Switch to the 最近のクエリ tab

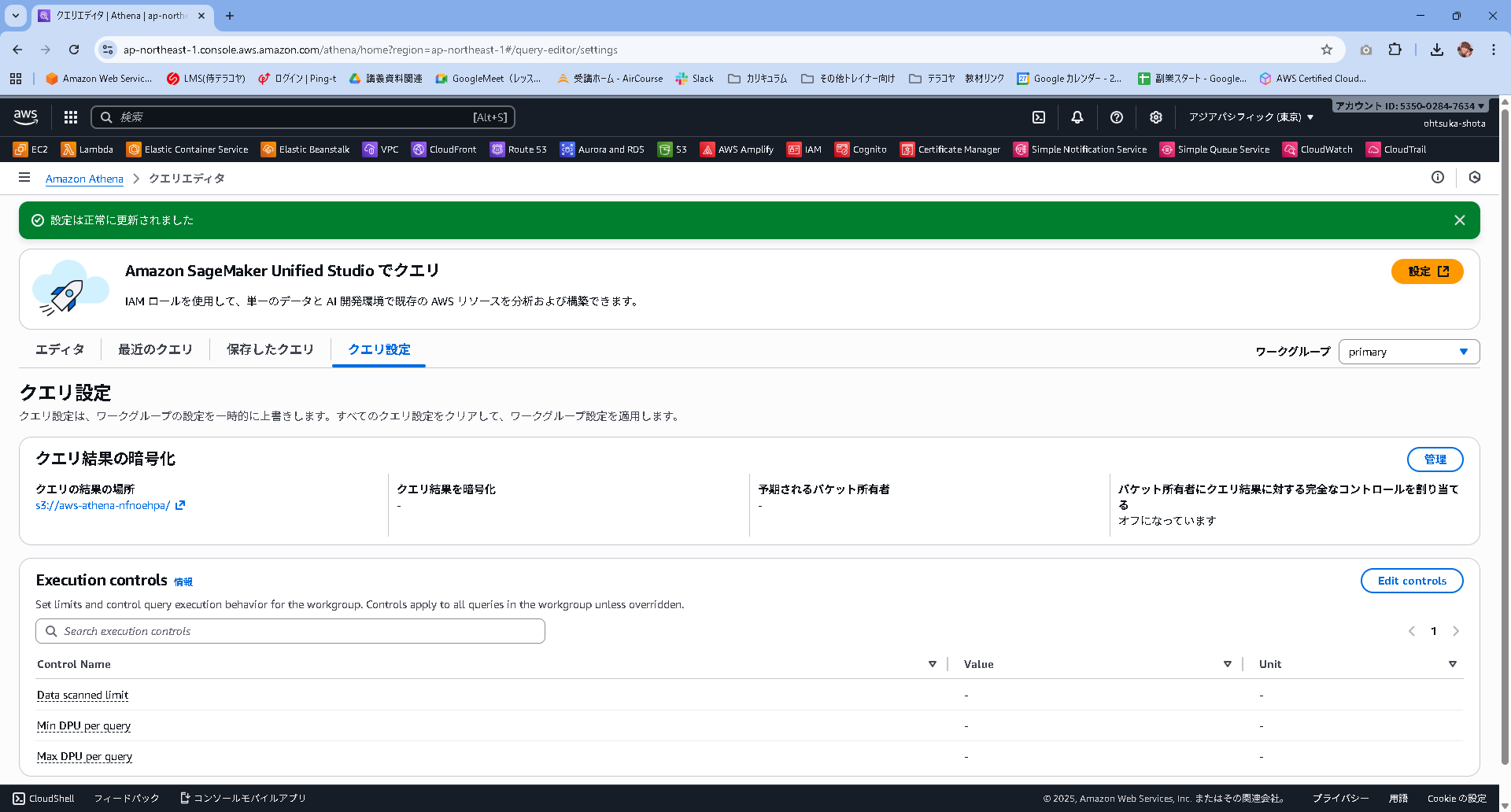[155, 349]
